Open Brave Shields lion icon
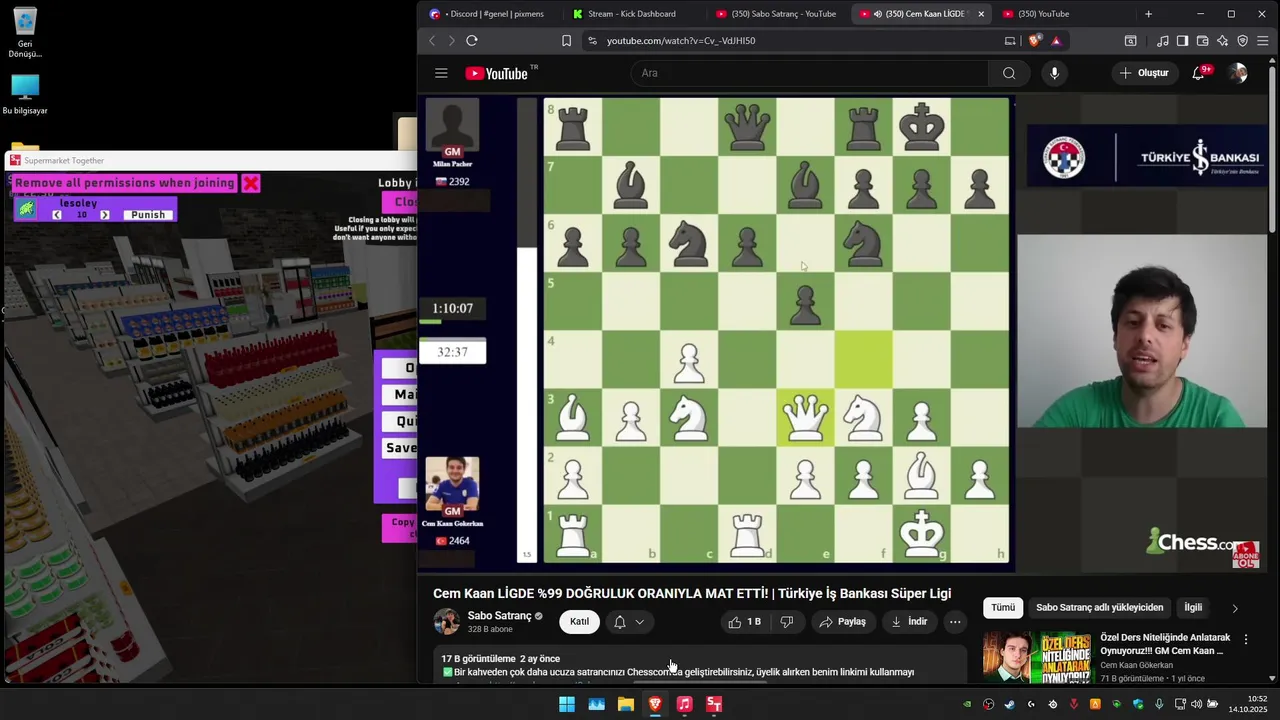Image resolution: width=1280 pixels, height=720 pixels. 1035,41
